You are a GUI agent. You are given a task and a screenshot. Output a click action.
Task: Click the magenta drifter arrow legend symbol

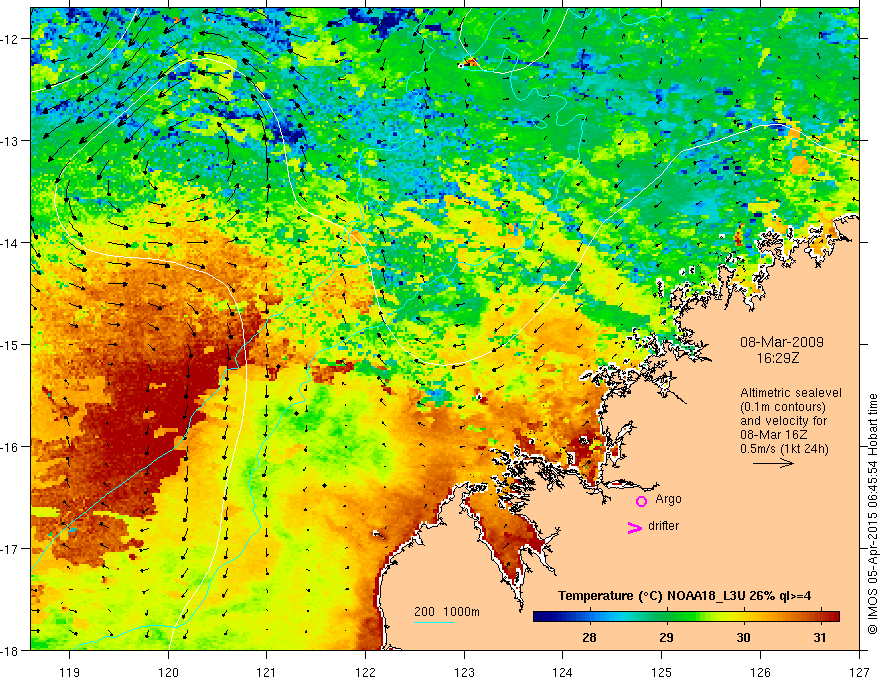point(634,527)
